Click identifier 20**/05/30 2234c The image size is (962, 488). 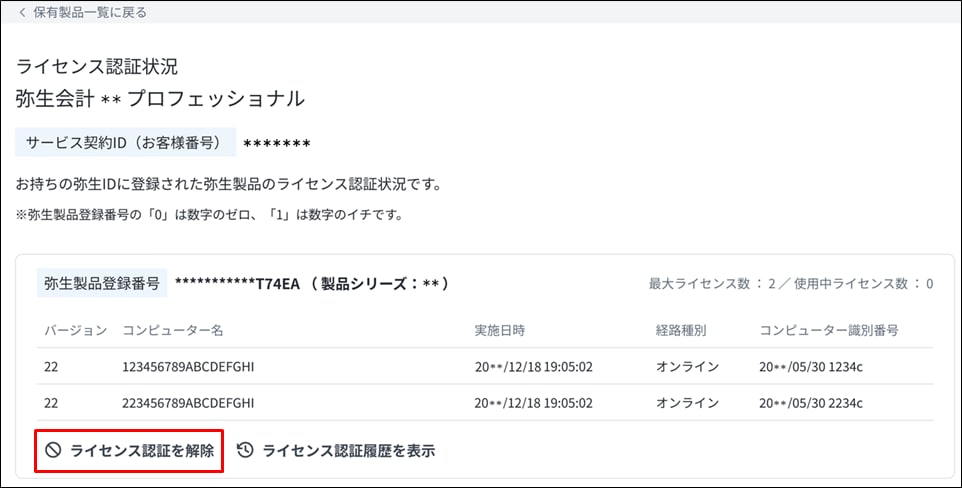tap(811, 403)
